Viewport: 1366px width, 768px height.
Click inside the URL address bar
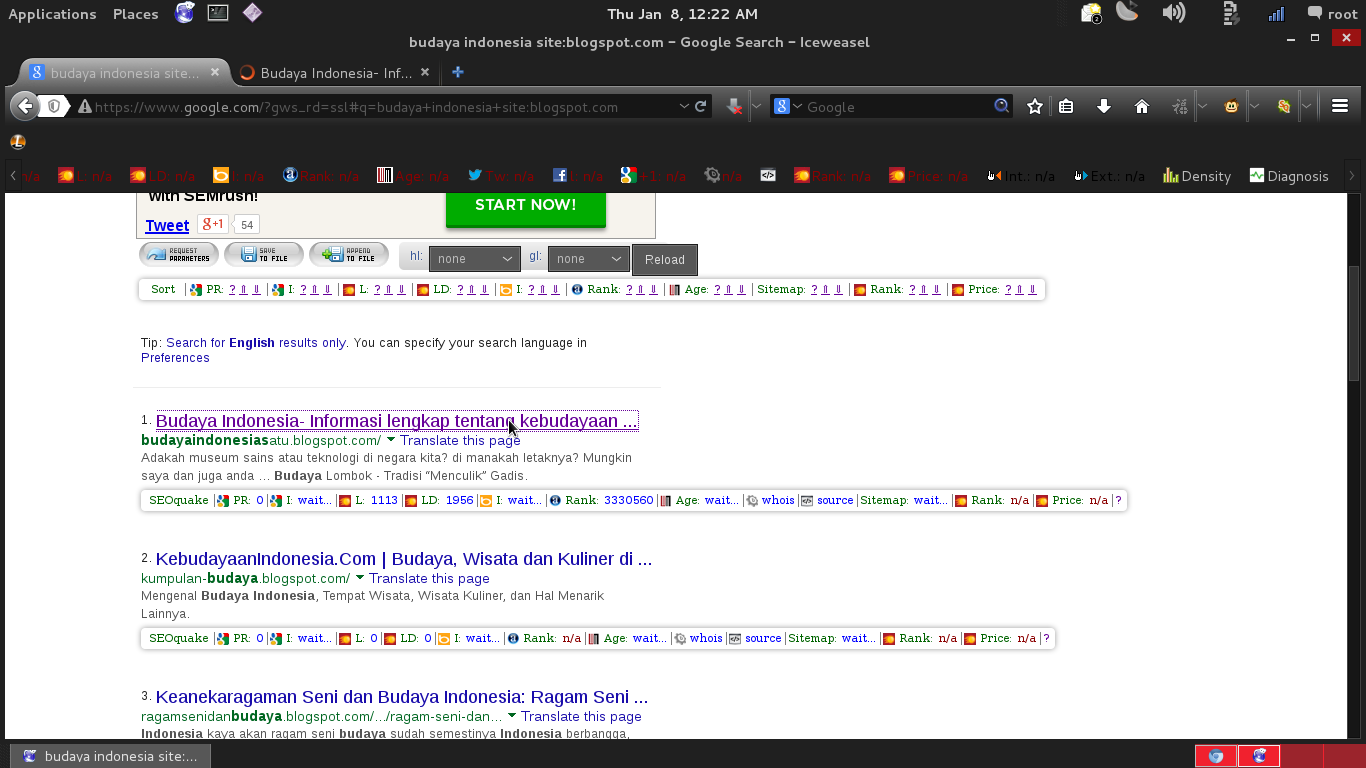coord(383,106)
